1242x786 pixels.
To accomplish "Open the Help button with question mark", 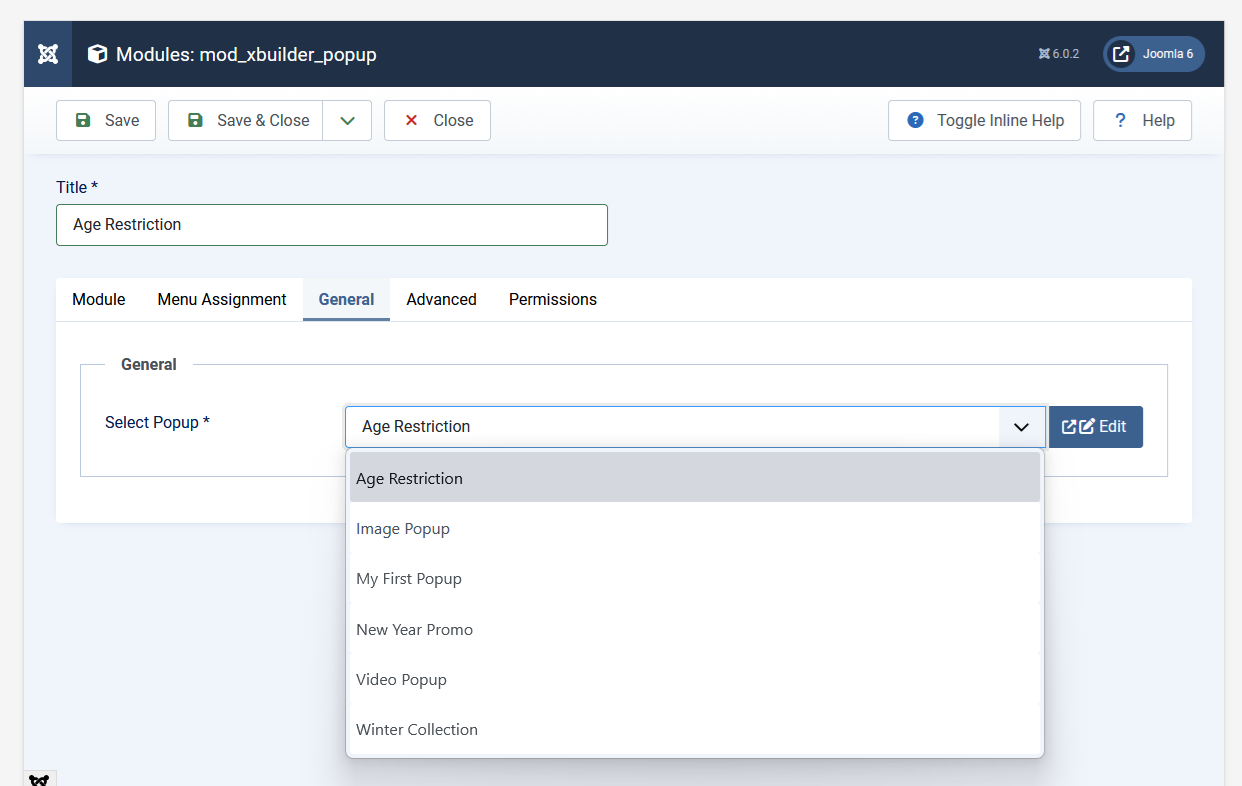I will point(1142,120).
